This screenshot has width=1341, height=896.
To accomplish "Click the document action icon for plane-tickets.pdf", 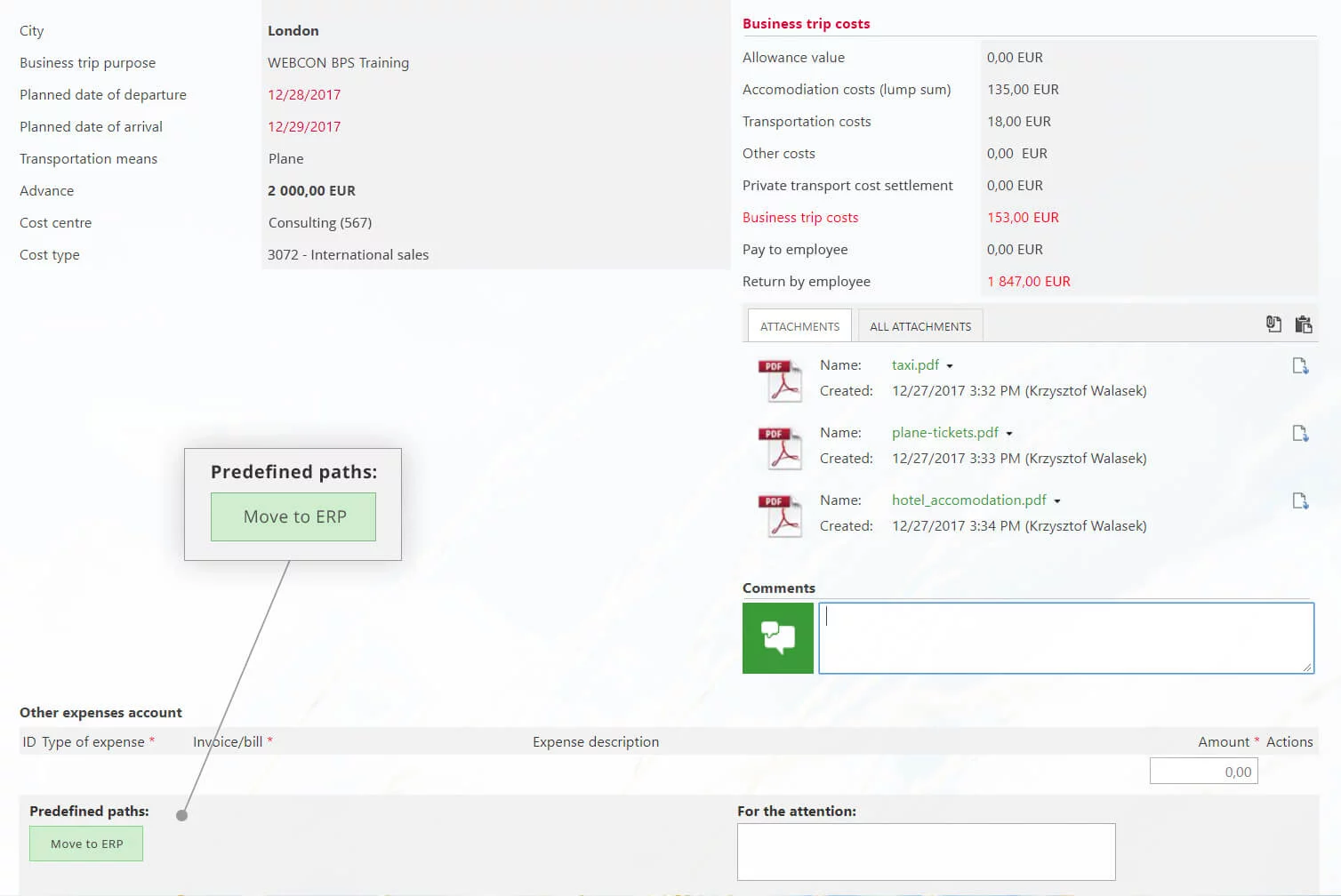I will [x=1300, y=433].
